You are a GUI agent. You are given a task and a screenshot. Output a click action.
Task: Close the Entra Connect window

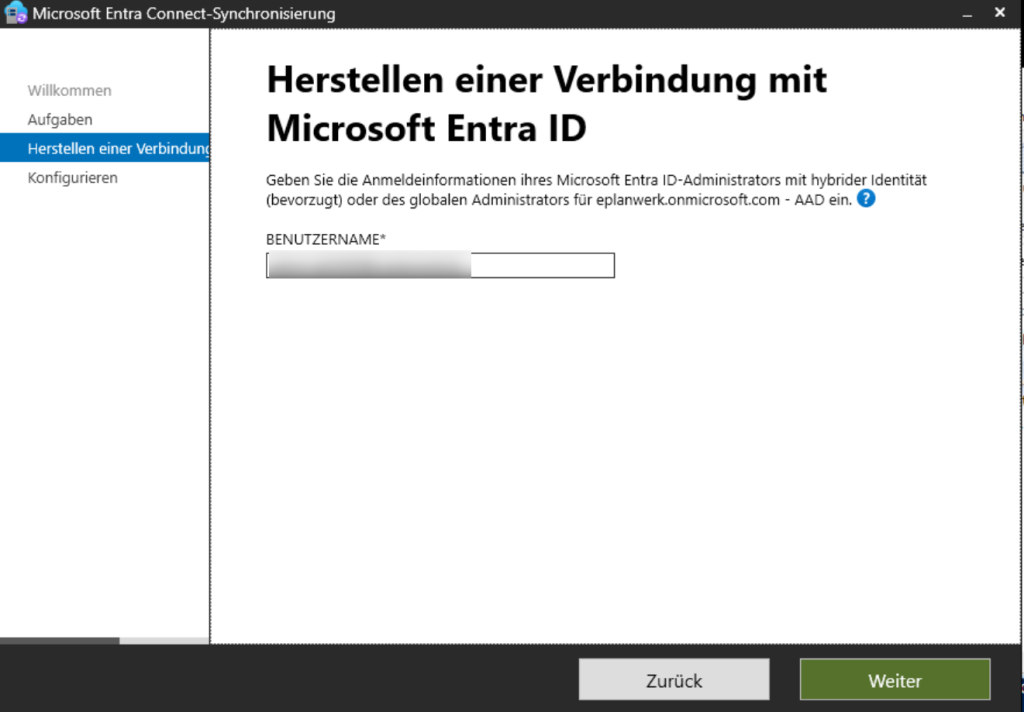[x=1000, y=12]
